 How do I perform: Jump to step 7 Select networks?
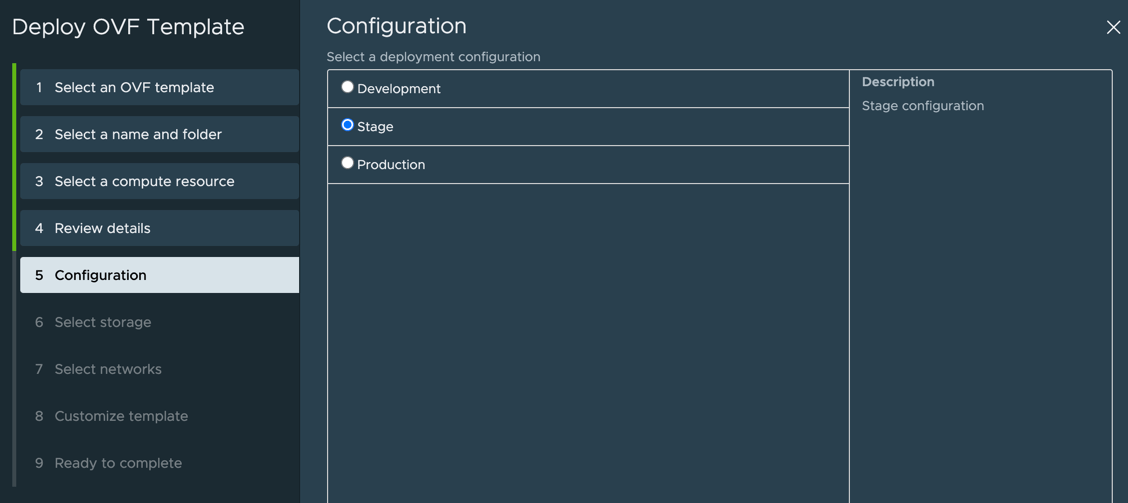[x=159, y=369]
